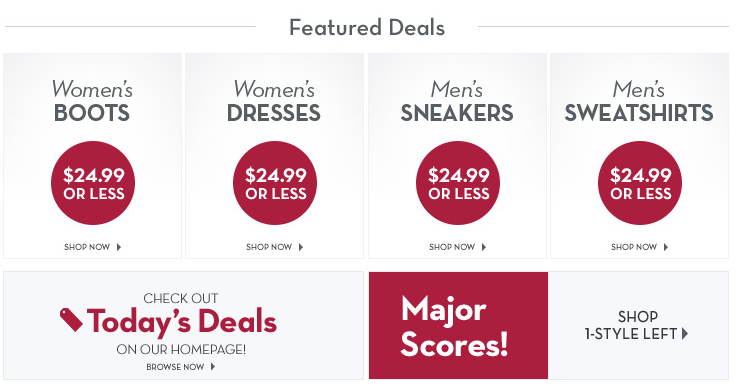Click Shop 1-Style Left link

click(636, 325)
